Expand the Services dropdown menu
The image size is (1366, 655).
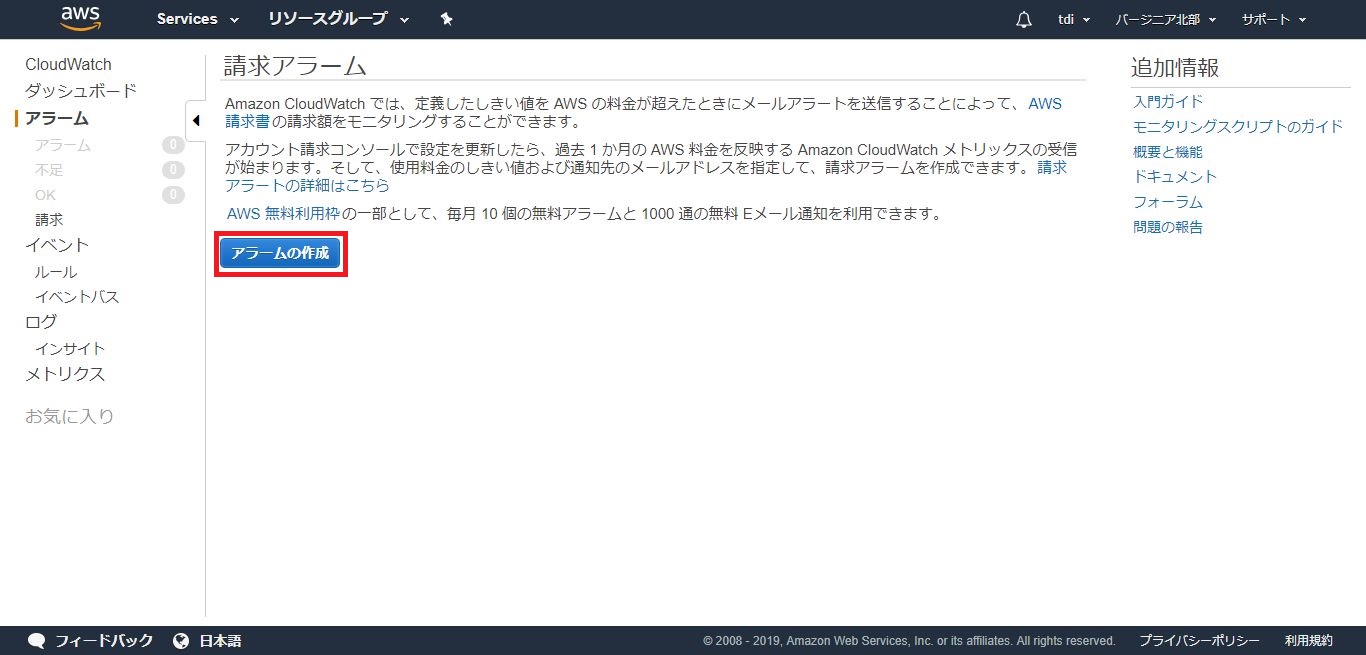(x=197, y=19)
